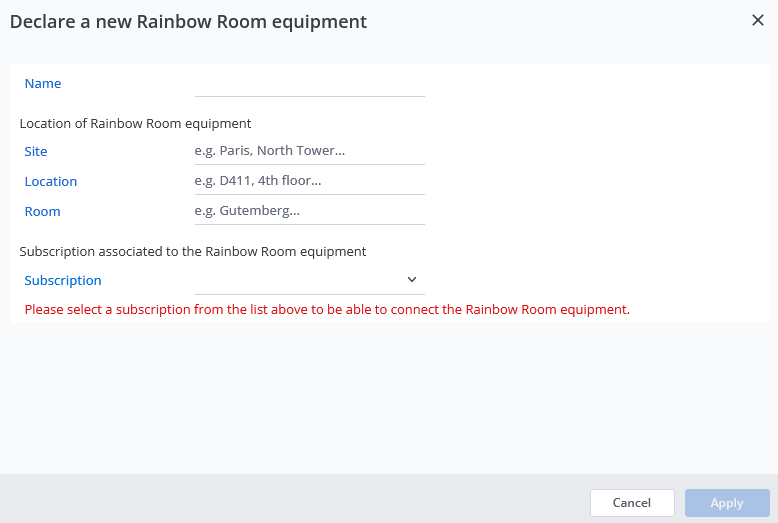Image resolution: width=778 pixels, height=523 pixels.
Task: Click the Site field label
Action: [x=36, y=152]
